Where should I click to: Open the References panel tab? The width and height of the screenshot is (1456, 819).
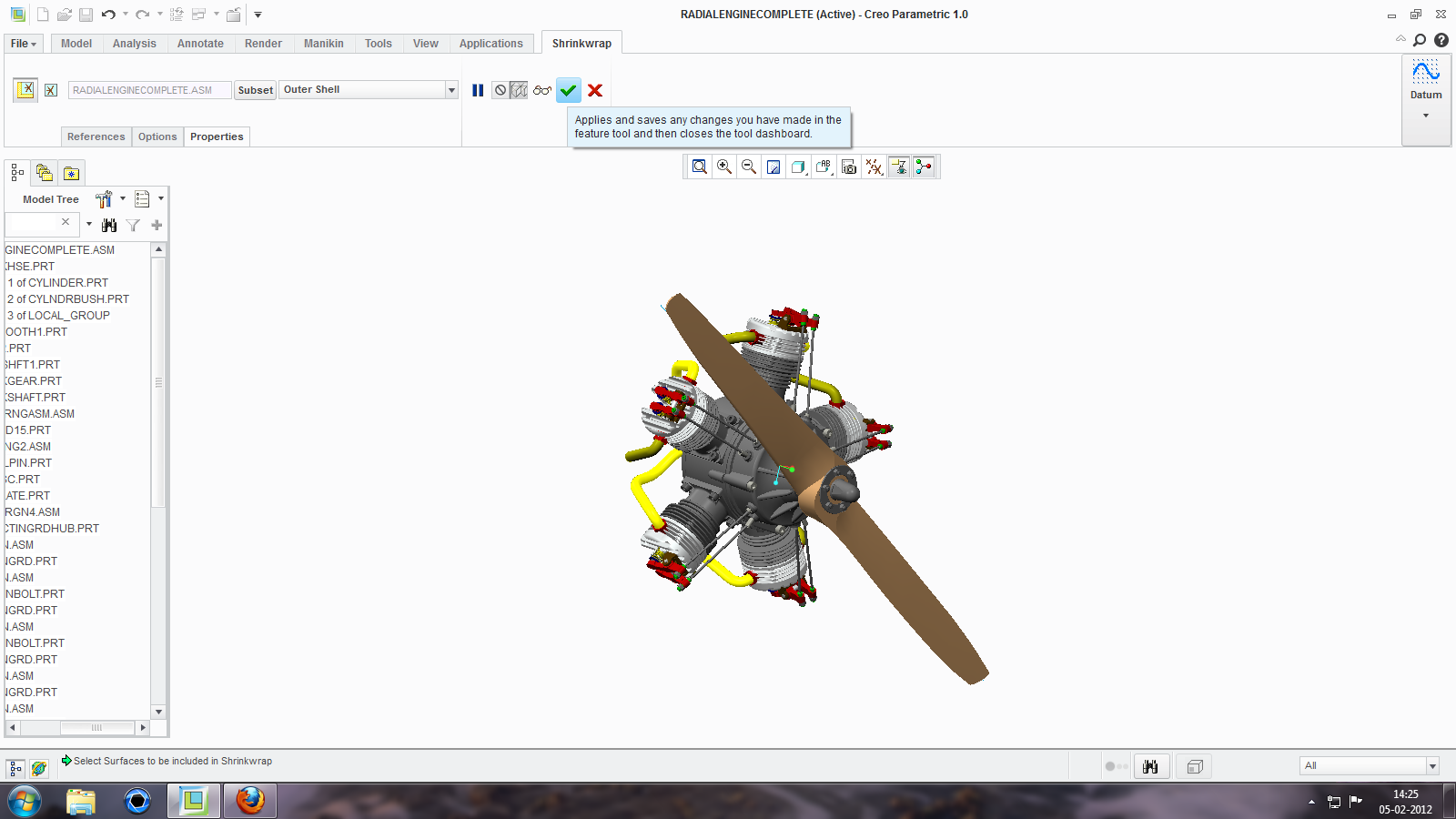[96, 136]
